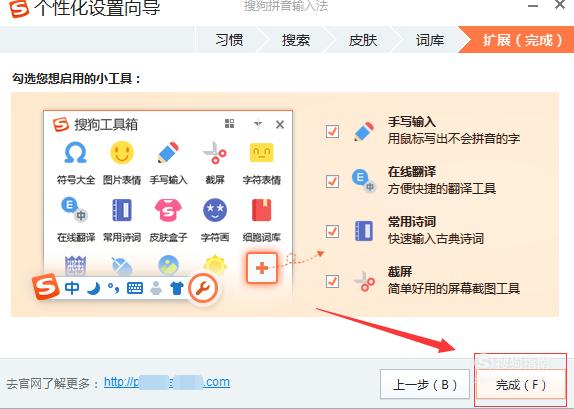Click the Sogou S logo on the status bar
Viewport: 574px width, 409px height.
tap(45, 287)
